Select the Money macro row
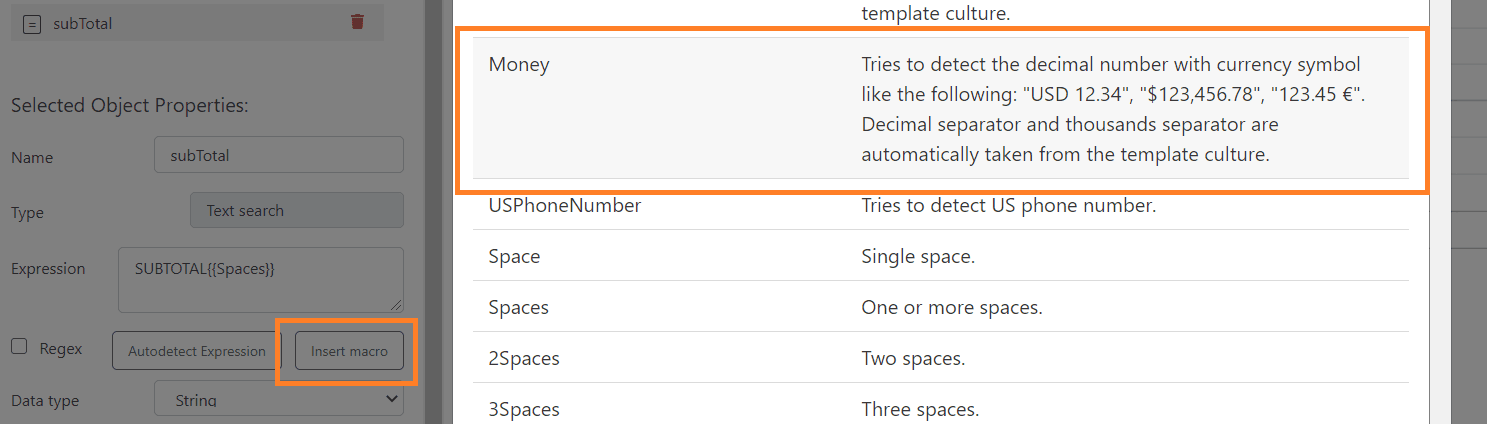 point(940,108)
